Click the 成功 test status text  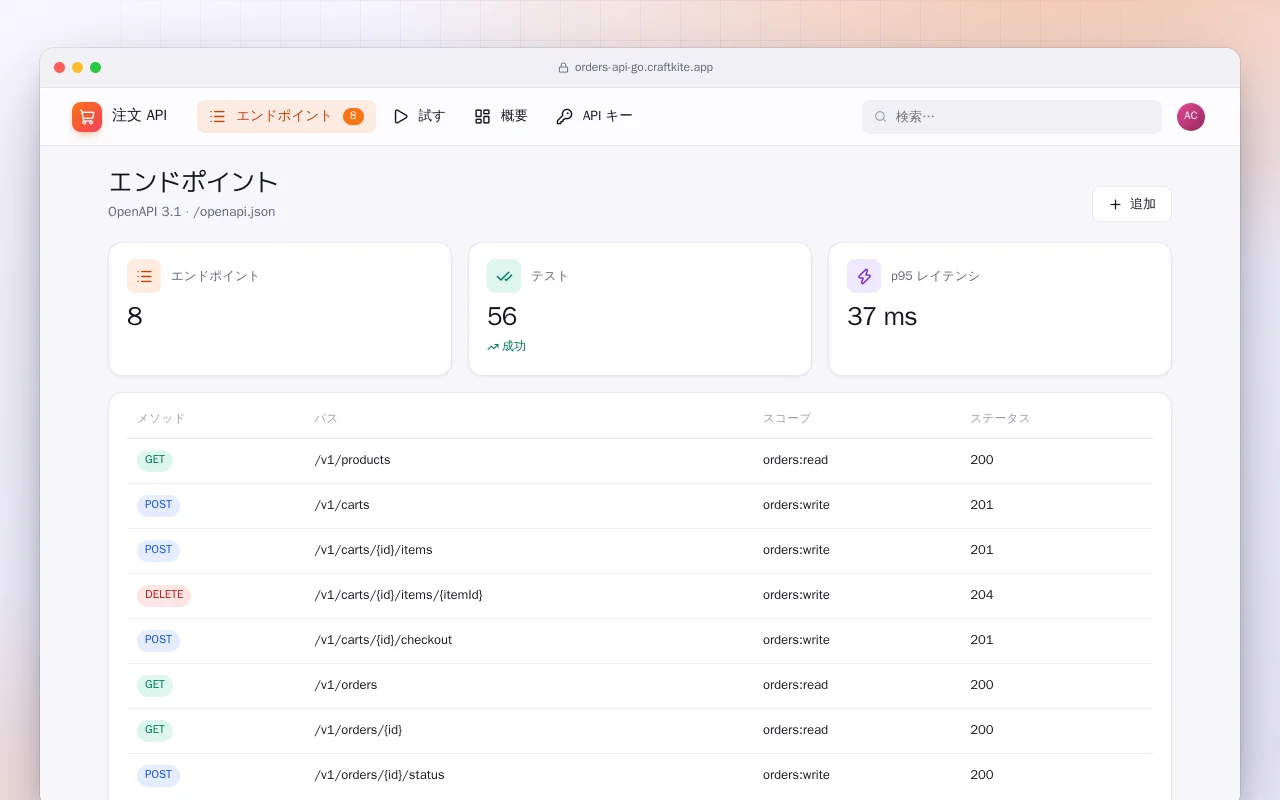(x=514, y=346)
